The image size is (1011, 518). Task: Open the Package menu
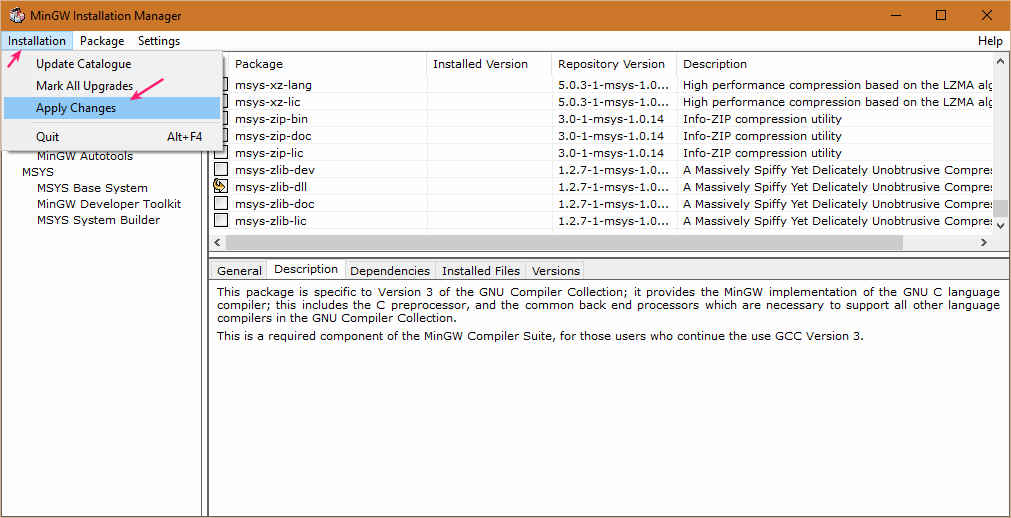point(102,41)
